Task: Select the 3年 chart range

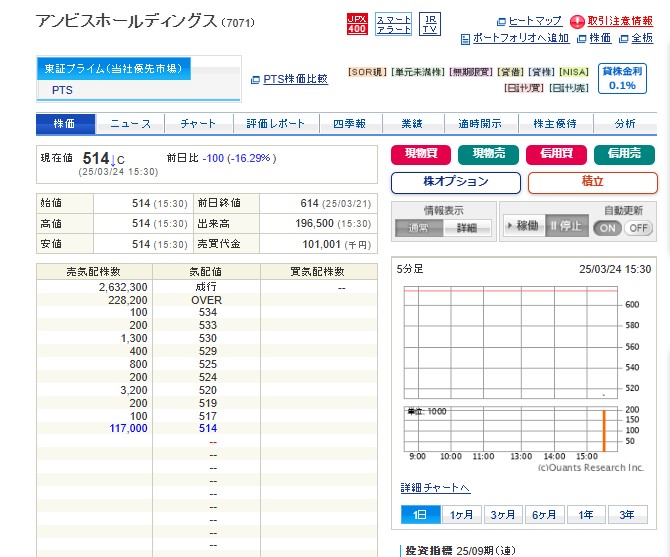Action: click(627, 514)
